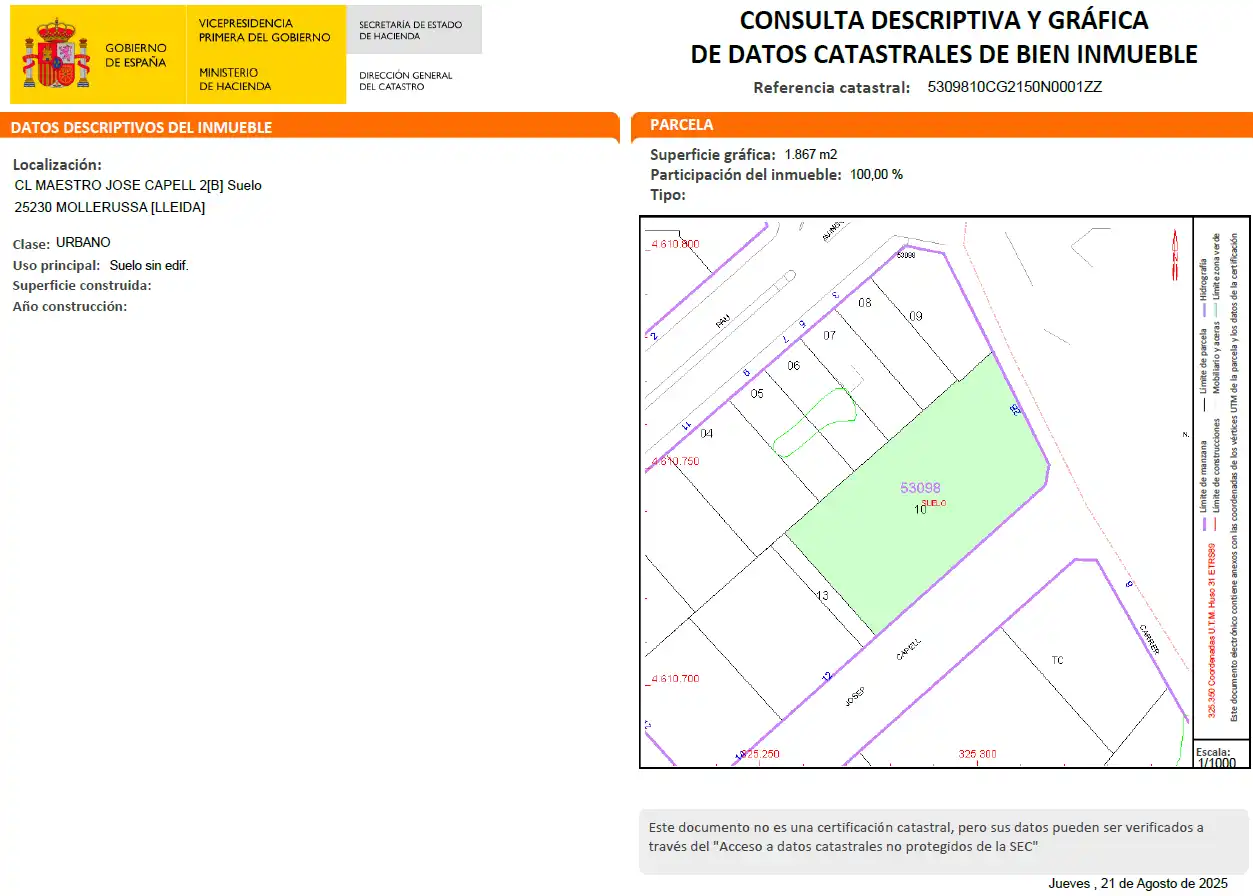Click 'Participación del inmueble:' label
This screenshot has width=1253, height=896.
746,174
